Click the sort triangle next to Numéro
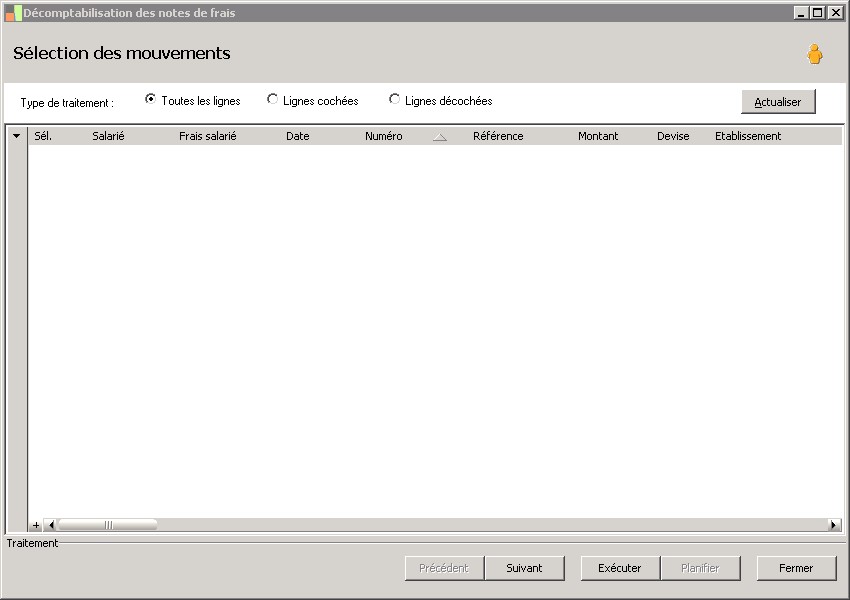 440,137
